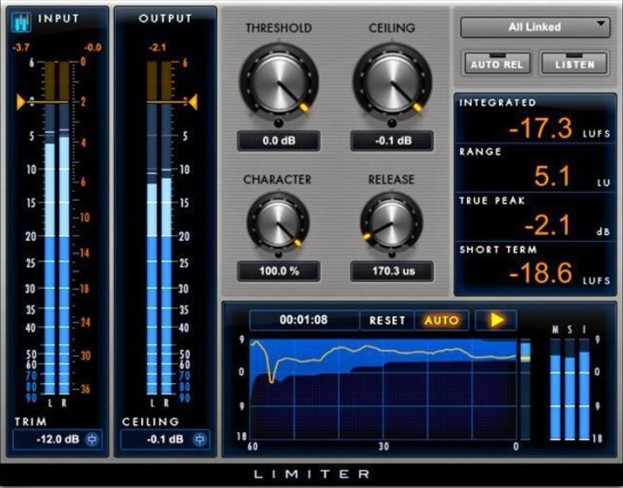Click the Release 170.3 us value field

(391, 270)
